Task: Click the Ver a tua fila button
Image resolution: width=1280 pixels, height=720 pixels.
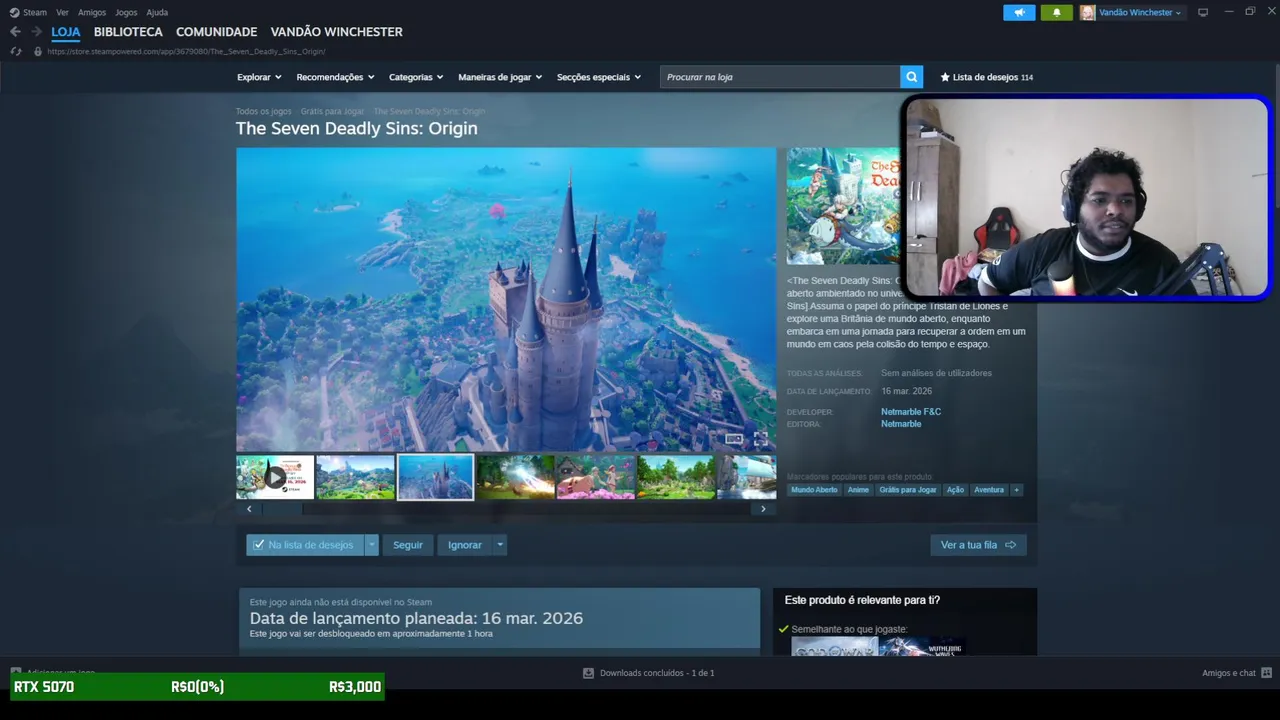Action: click(978, 545)
